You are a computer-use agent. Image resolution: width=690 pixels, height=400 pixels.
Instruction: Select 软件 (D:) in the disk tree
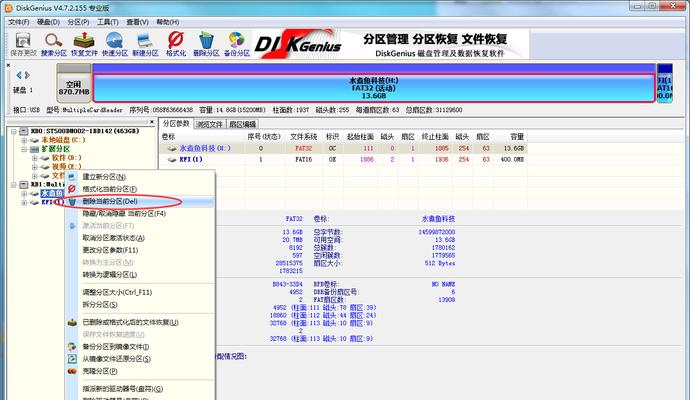pyautogui.click(x=66, y=158)
